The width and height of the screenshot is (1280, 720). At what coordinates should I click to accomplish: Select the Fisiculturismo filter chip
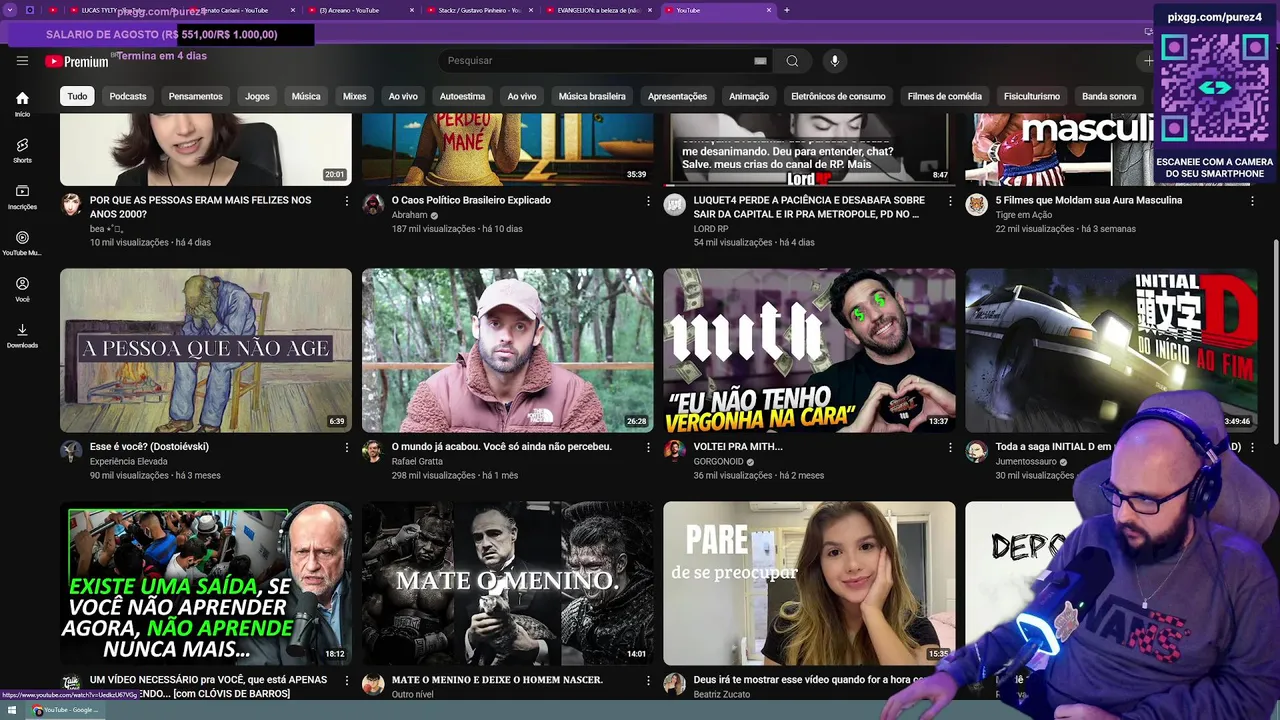pos(1032,96)
